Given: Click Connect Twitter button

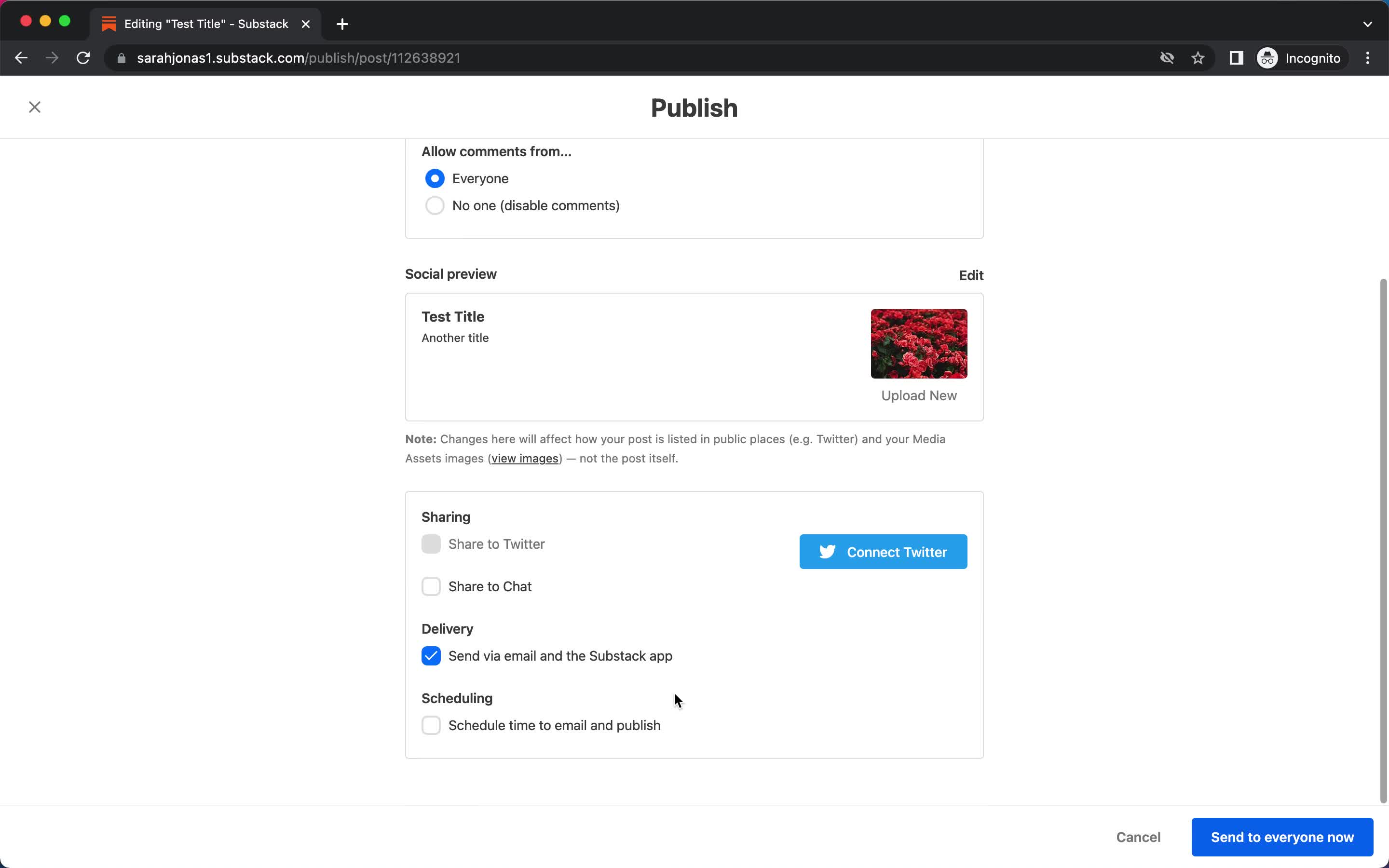Looking at the screenshot, I should (x=884, y=551).
